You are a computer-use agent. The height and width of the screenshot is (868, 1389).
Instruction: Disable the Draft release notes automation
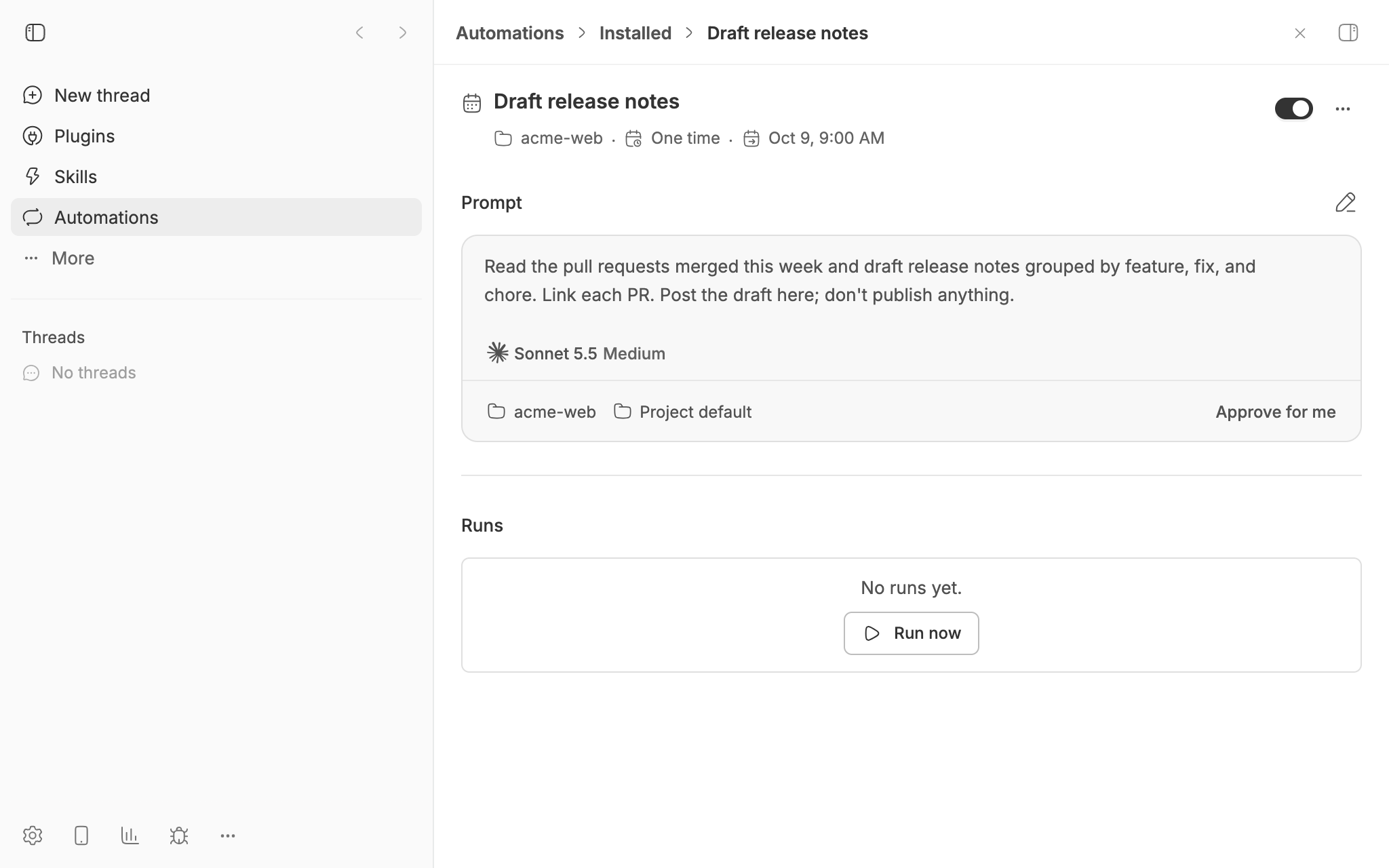1294,108
